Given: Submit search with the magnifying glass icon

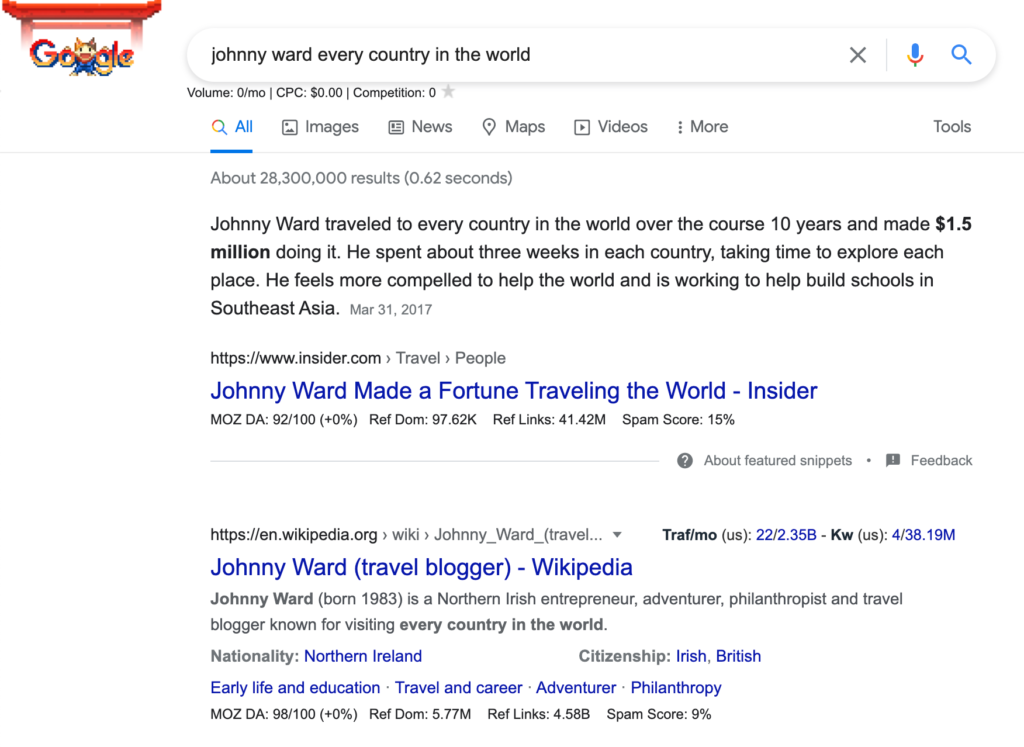Looking at the screenshot, I should coord(961,55).
